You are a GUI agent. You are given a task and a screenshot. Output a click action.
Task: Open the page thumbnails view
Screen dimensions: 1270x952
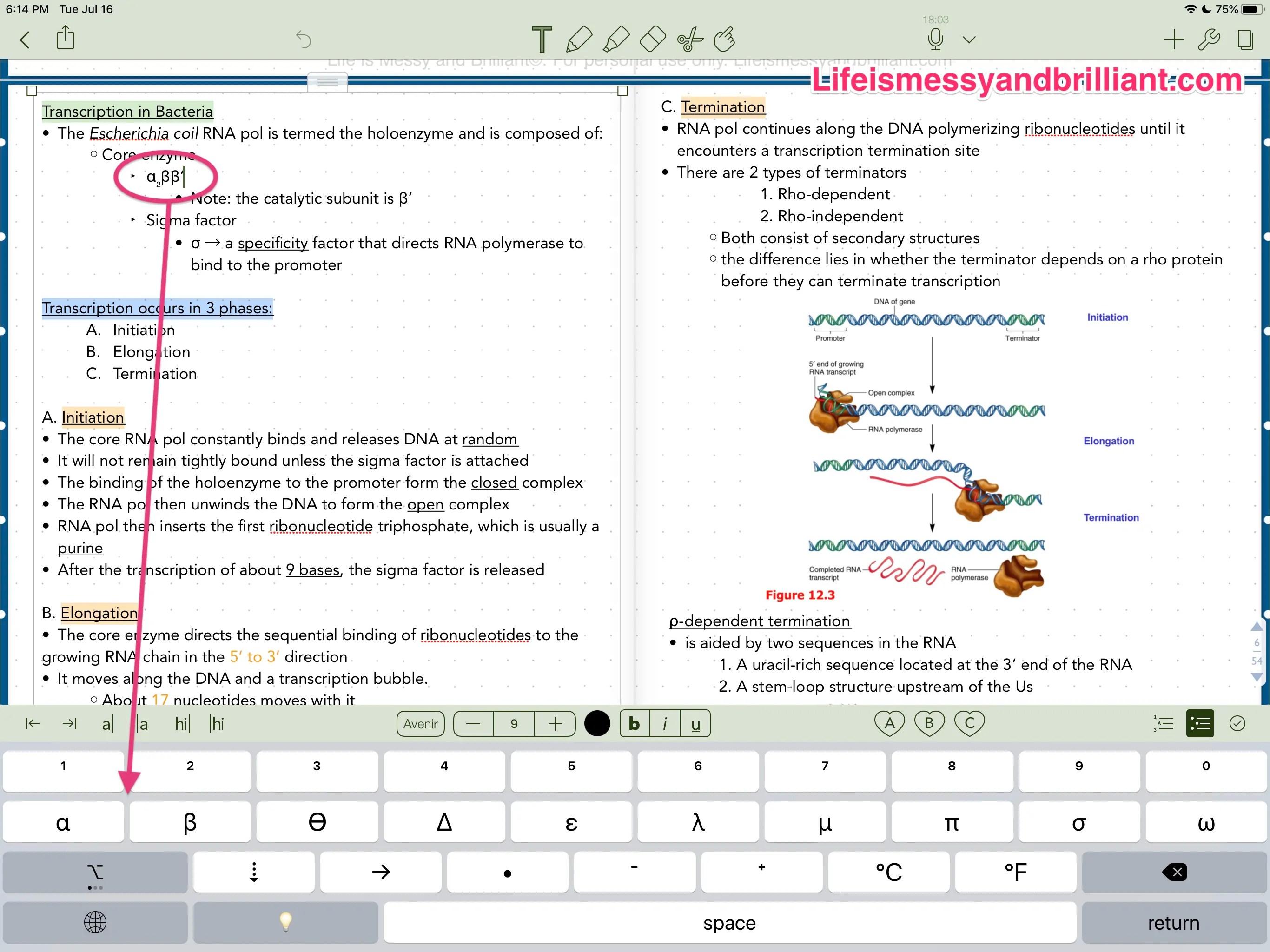click(x=1246, y=39)
